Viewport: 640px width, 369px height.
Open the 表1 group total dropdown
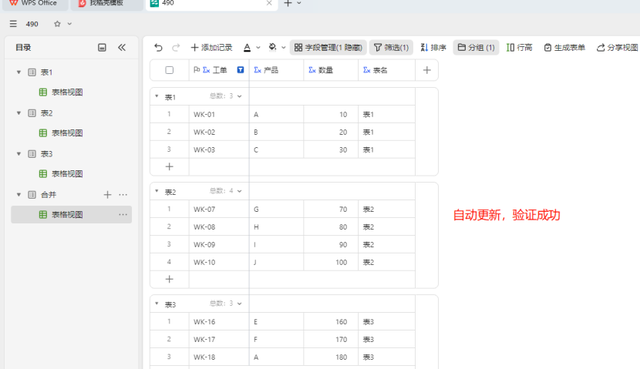(x=240, y=96)
